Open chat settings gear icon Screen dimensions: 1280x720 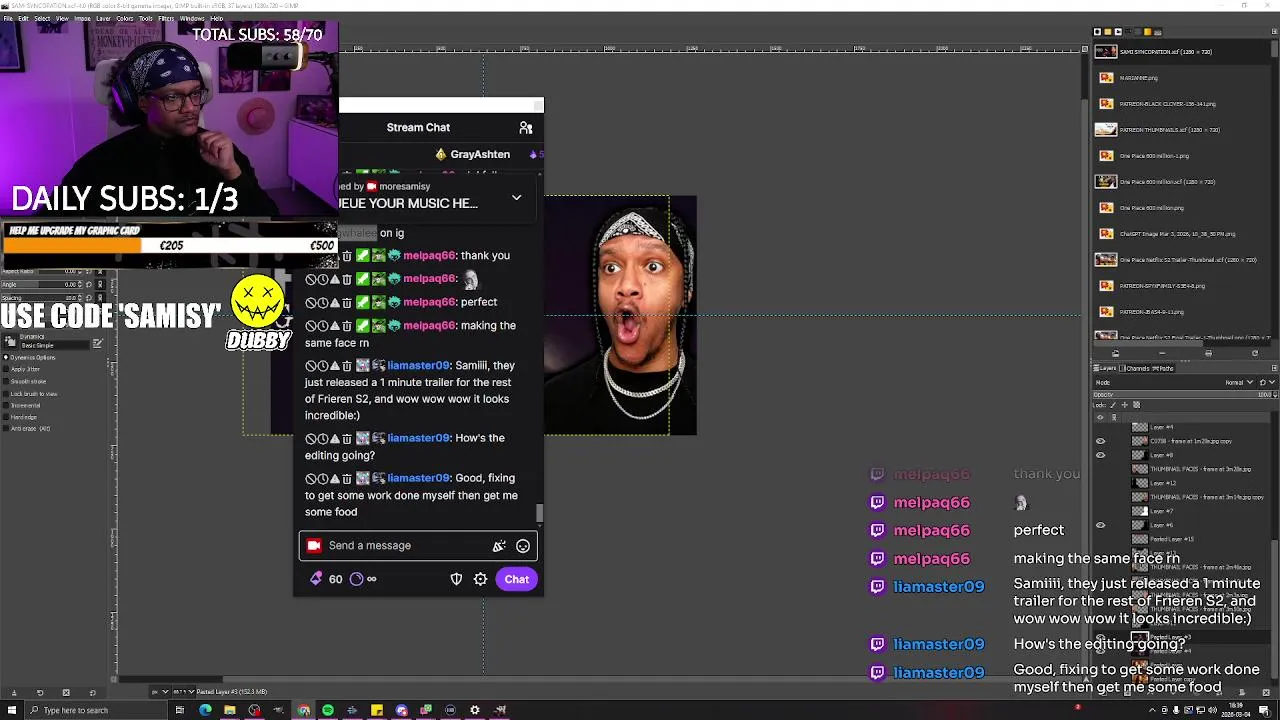click(480, 579)
